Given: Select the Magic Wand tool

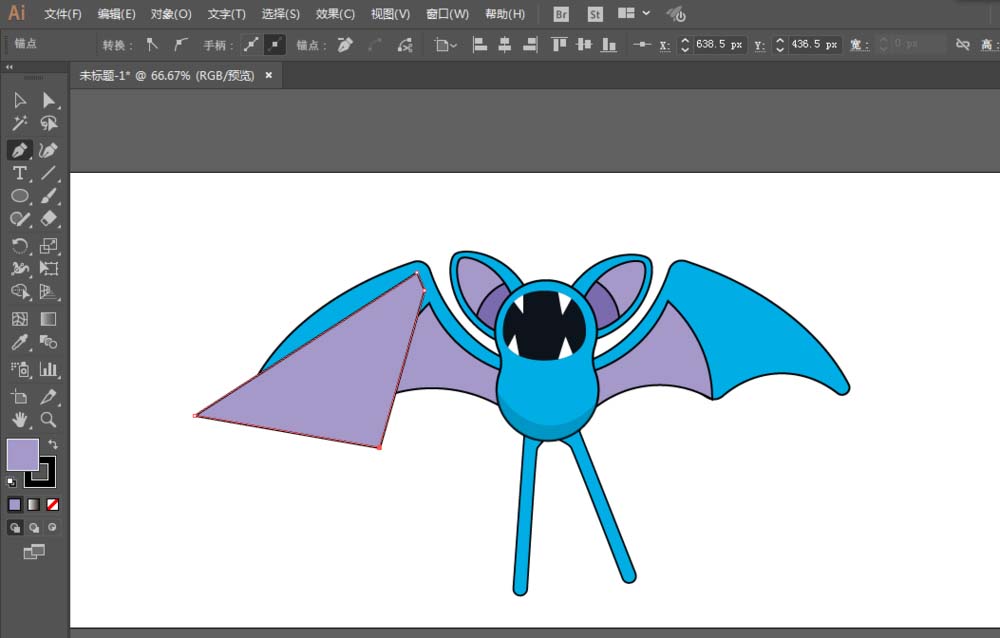Looking at the screenshot, I should tap(20, 122).
